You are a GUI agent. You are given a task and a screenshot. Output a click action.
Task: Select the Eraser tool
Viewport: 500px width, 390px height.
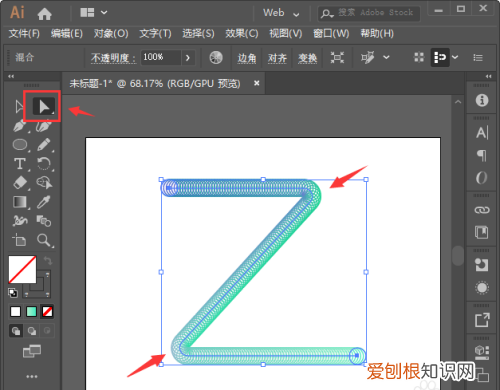(20, 183)
